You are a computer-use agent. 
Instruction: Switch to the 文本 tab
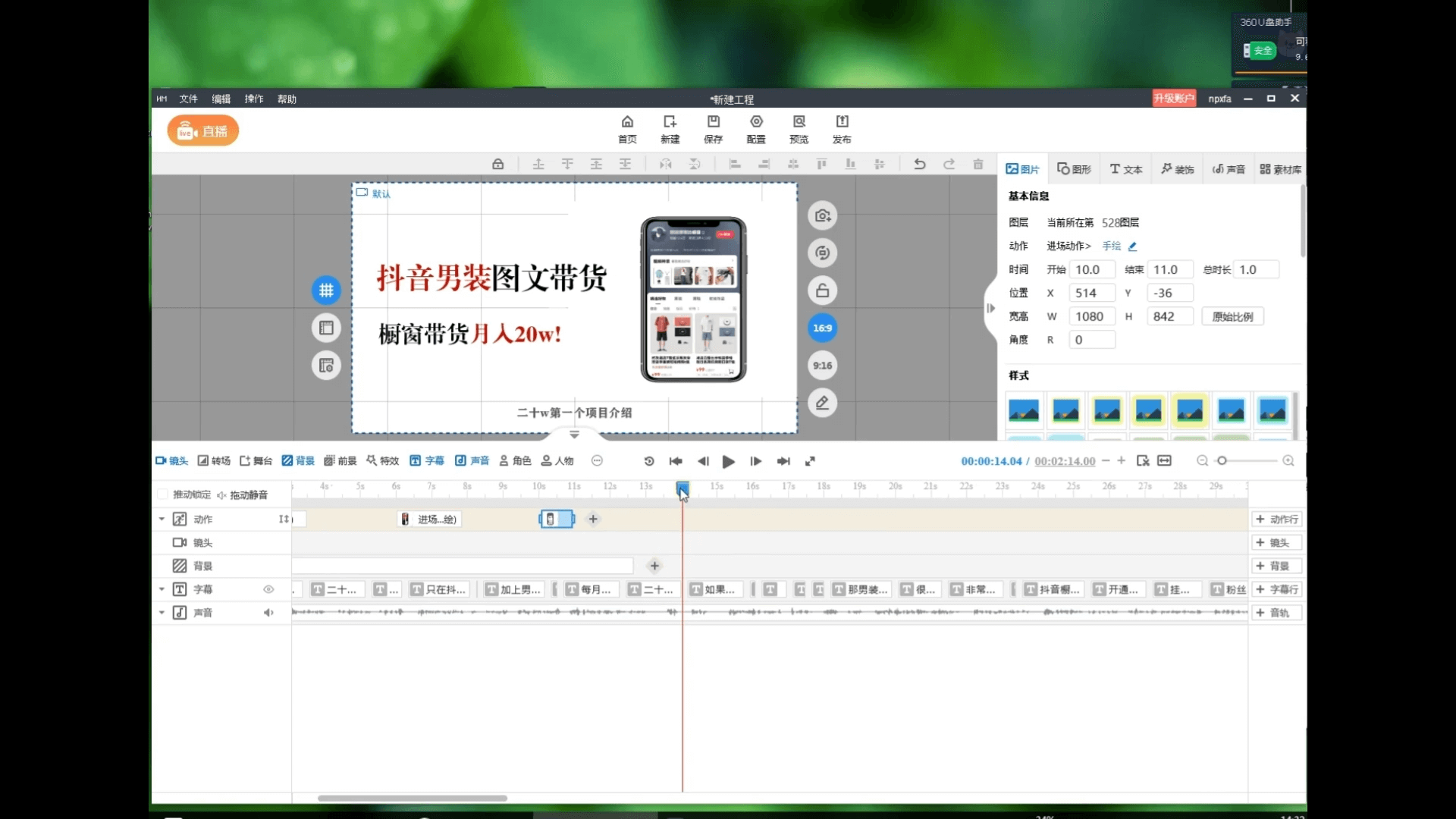click(x=1126, y=169)
